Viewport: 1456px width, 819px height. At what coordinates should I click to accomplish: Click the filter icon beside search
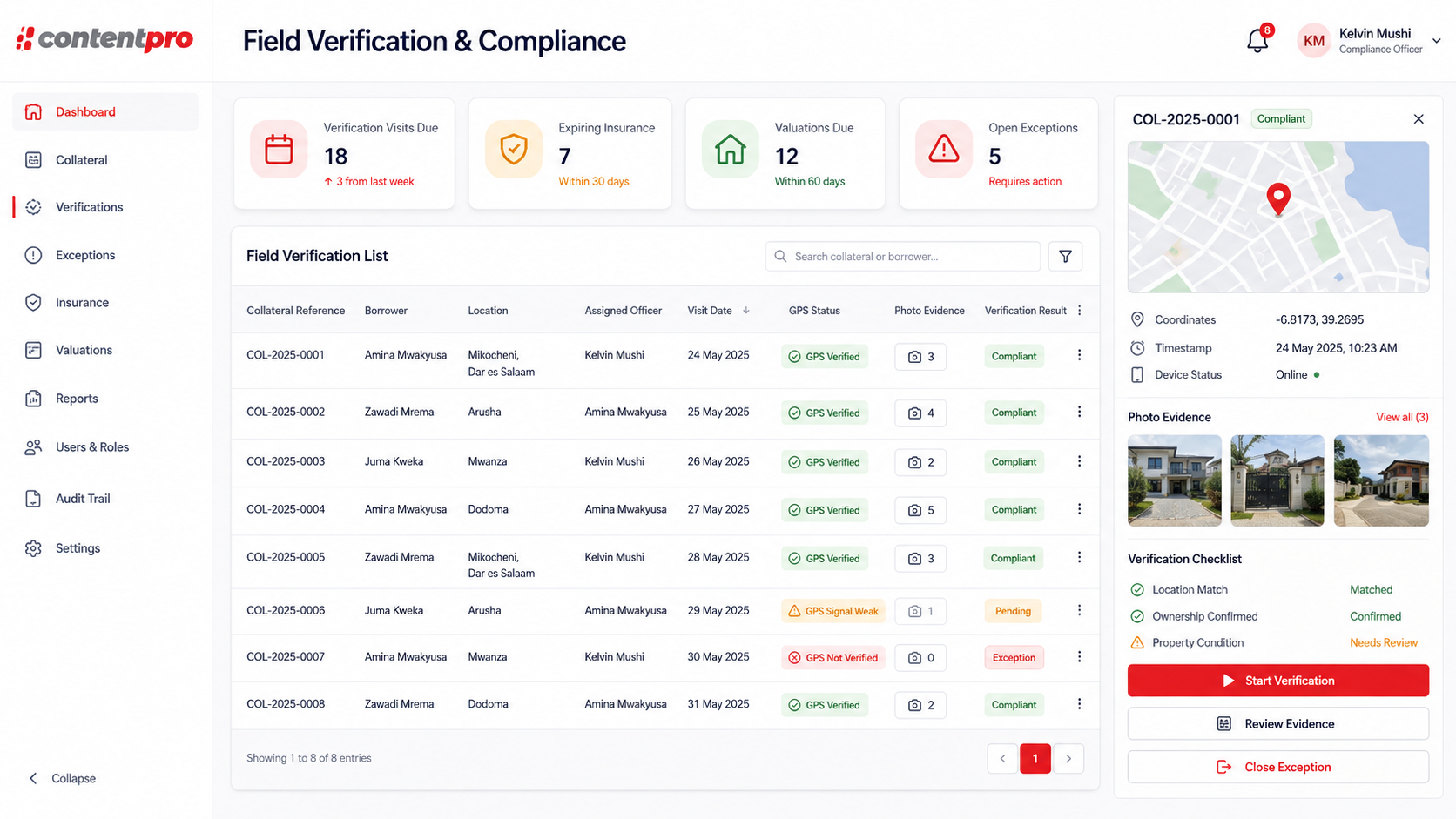1065,256
